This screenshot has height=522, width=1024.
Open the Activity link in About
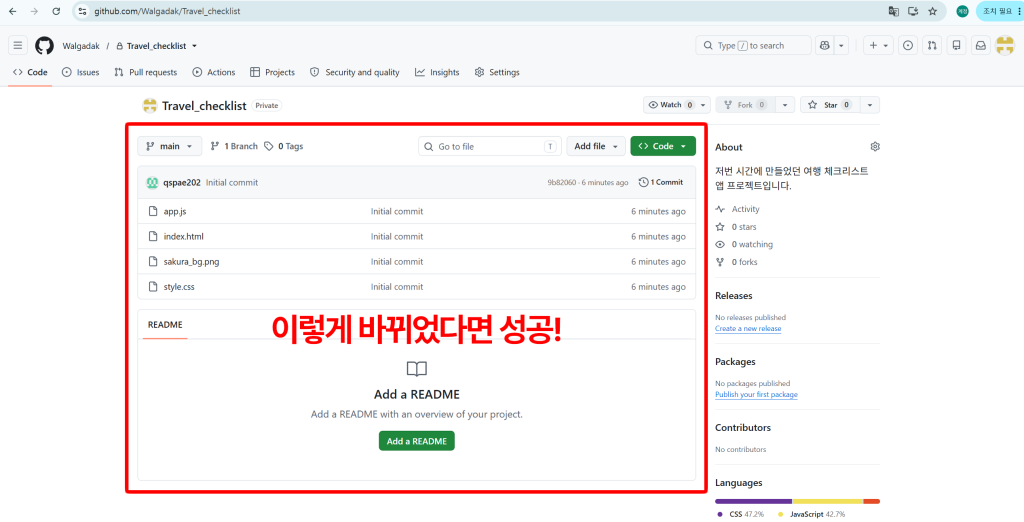[738, 209]
